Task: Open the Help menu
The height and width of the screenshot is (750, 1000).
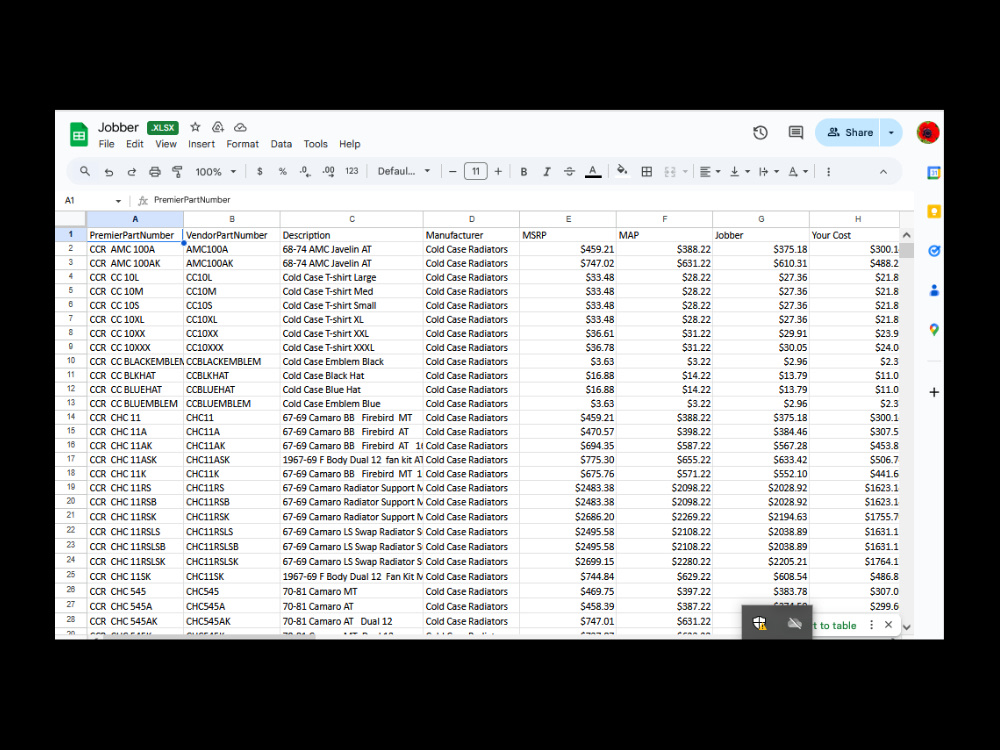Action: coord(349,144)
